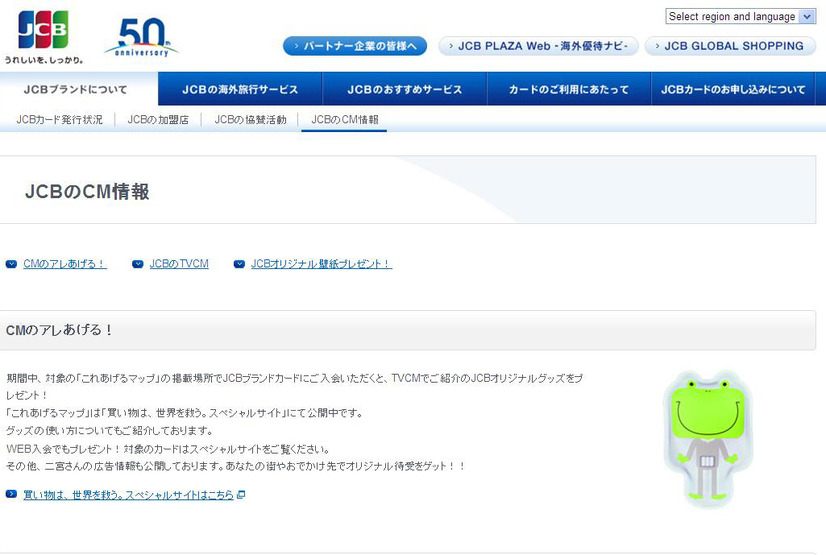Open the JCBのCM情報 sub-tab
This screenshot has height=555, width=826.
(345, 120)
